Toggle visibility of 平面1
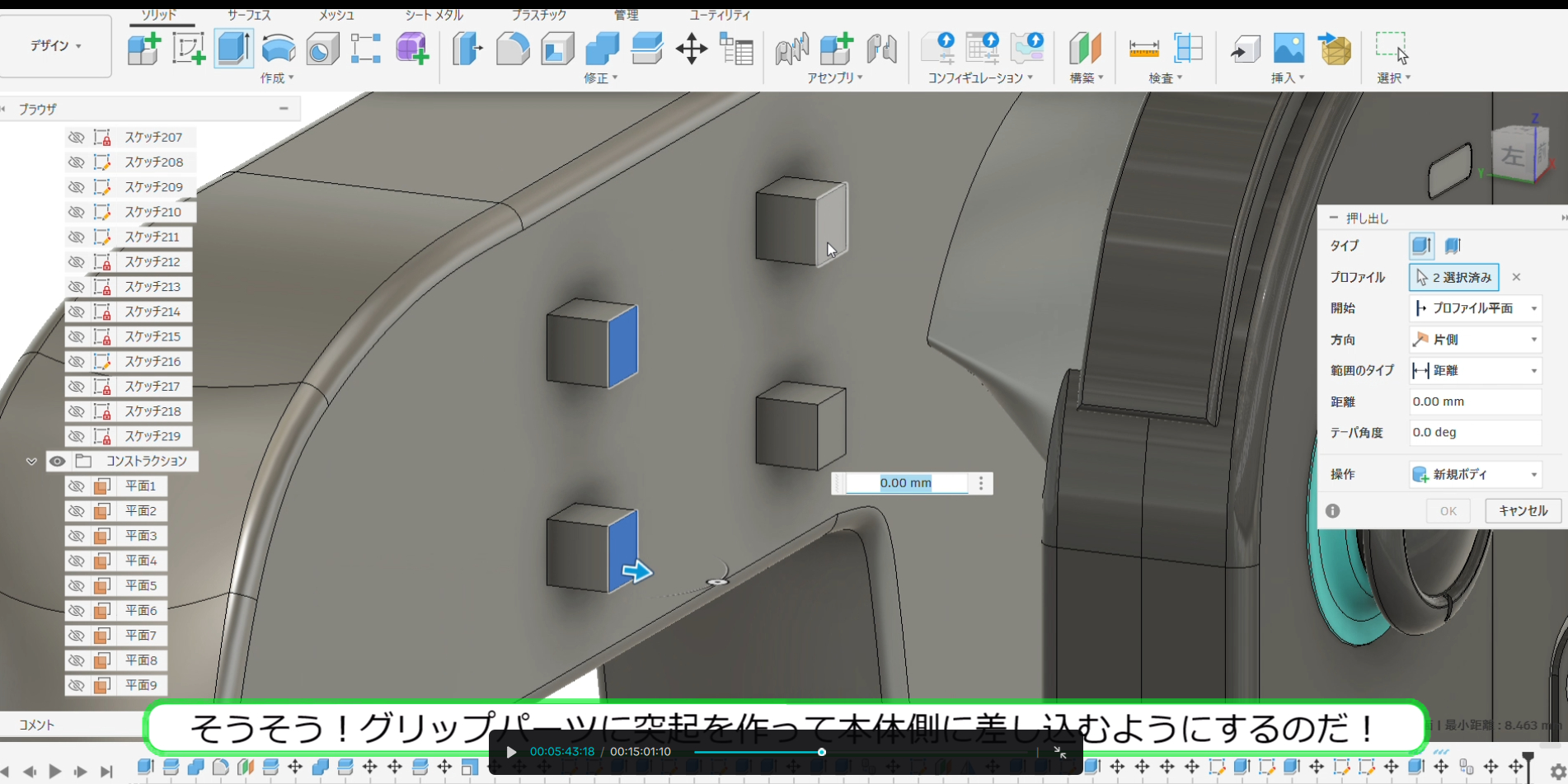Screen dimensions: 1568x784 click(77, 486)
